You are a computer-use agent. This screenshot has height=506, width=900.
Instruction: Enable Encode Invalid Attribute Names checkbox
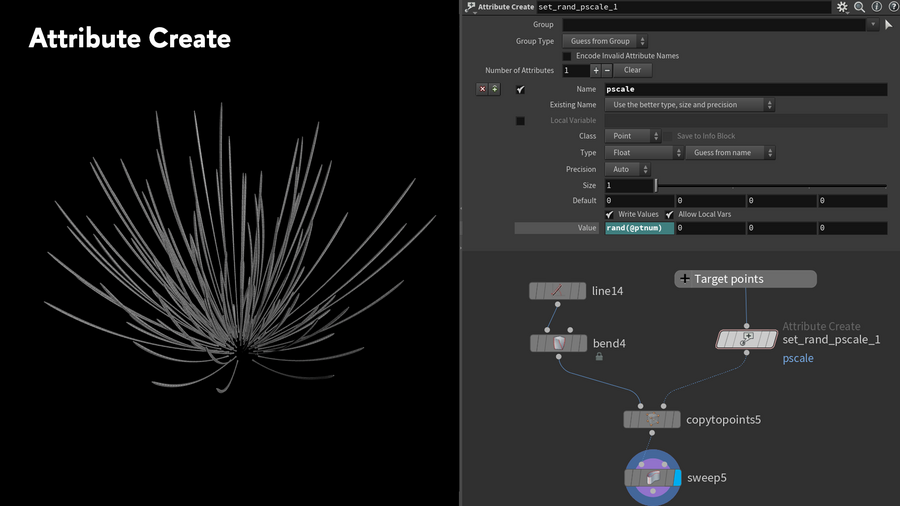(x=567, y=56)
